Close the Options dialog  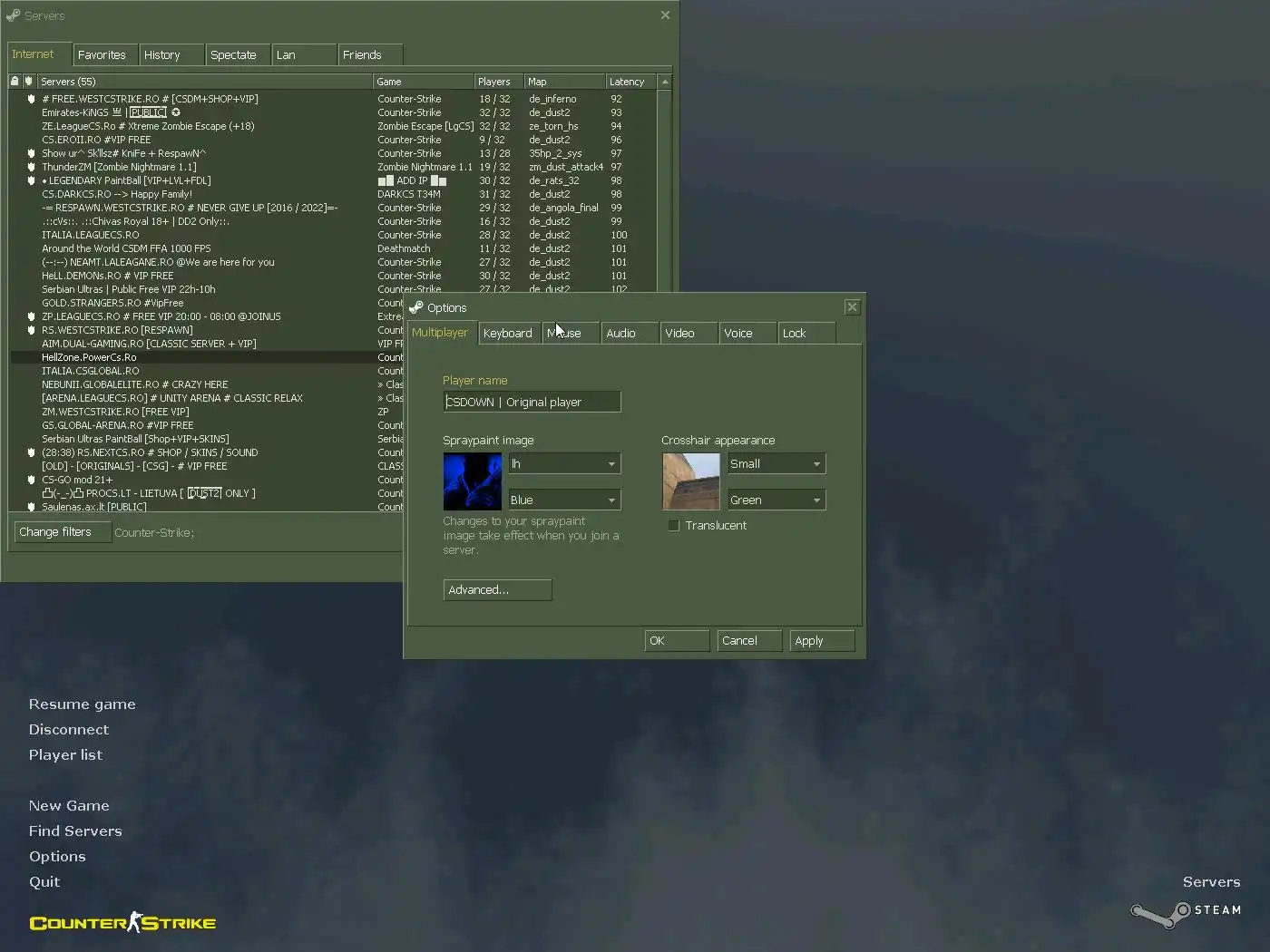(852, 307)
